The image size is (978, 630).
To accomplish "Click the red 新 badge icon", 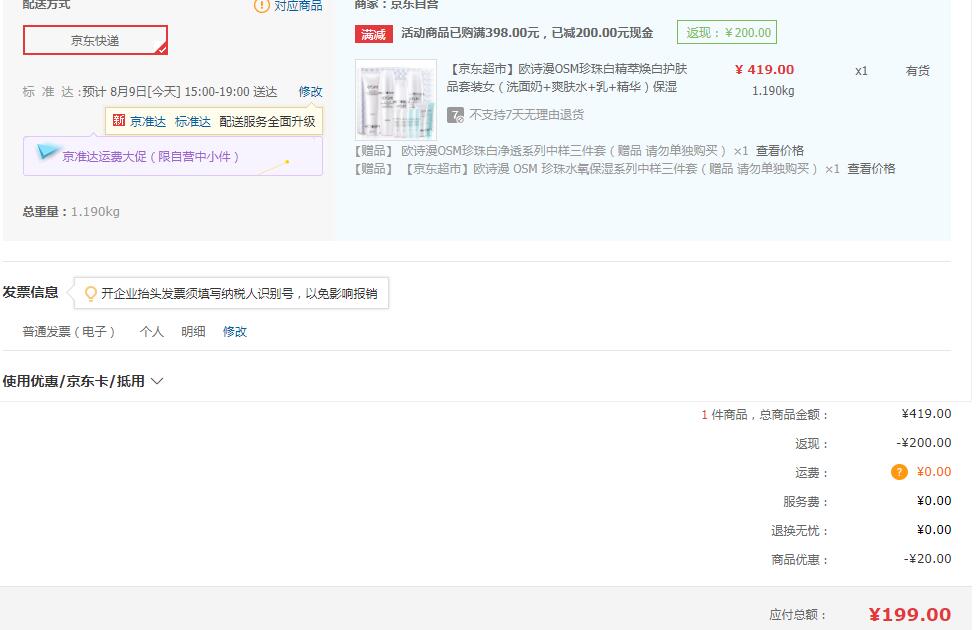I will [119, 120].
